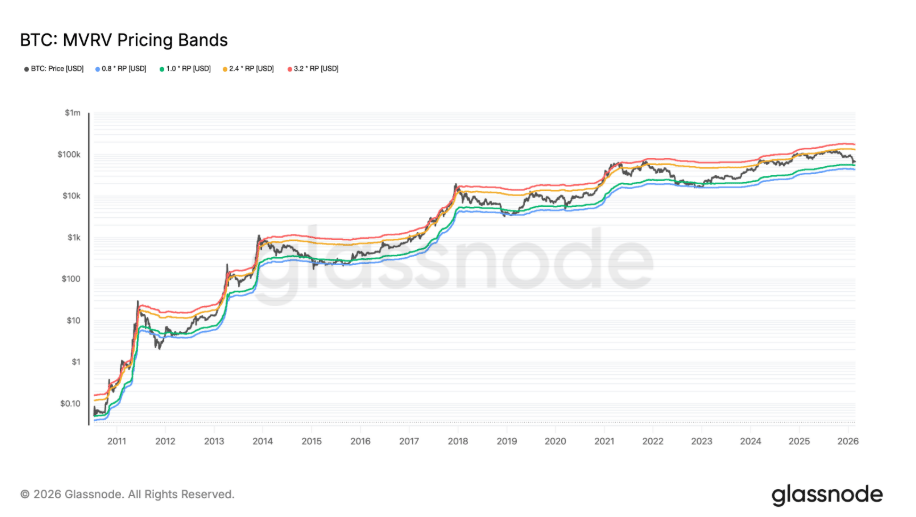Click the 3.2 * RP [USD] legend label
Screen dimensions: 916x517
click(x=315, y=69)
